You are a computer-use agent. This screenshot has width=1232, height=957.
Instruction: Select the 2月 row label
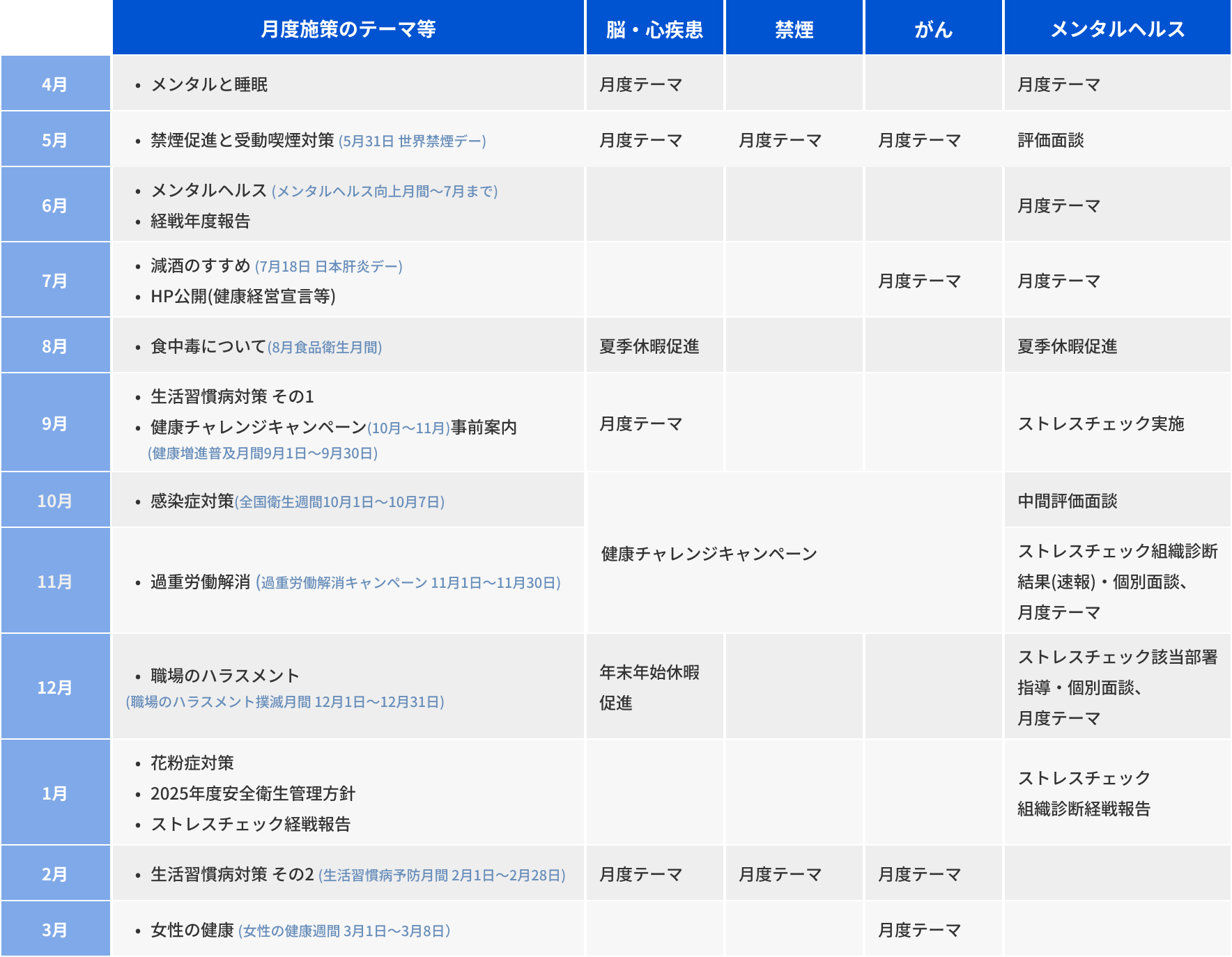pyautogui.click(x=55, y=873)
